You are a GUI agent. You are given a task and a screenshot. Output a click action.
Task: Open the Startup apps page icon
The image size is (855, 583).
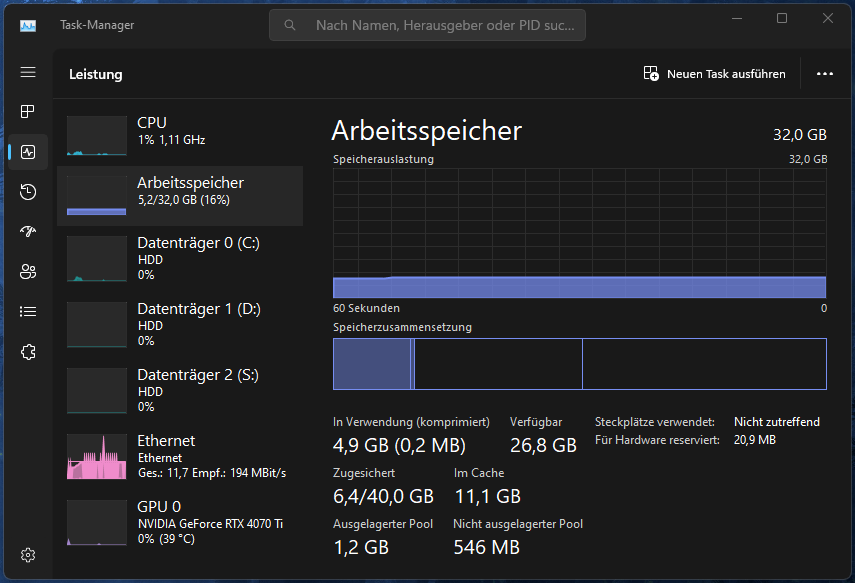click(x=28, y=232)
